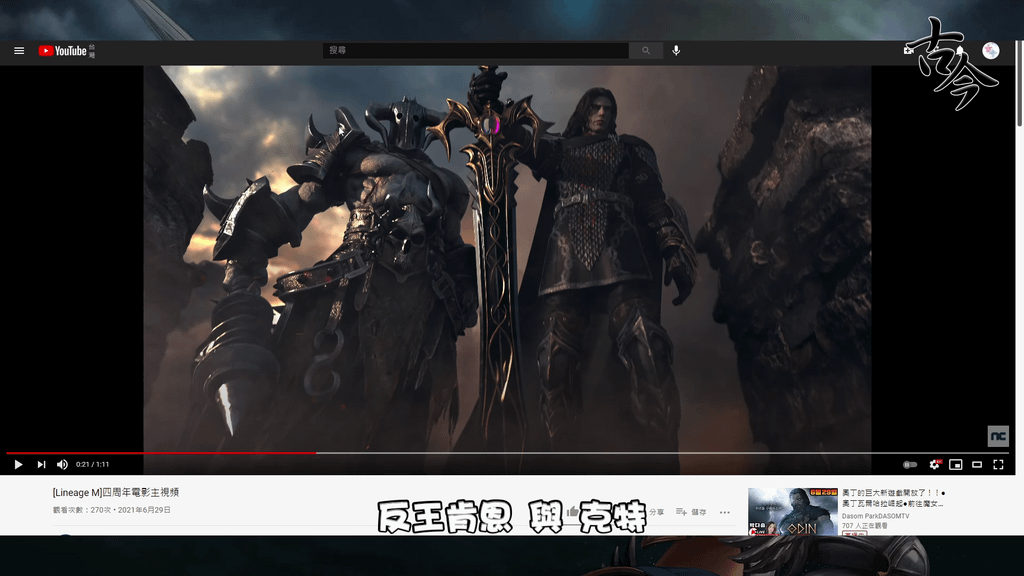Focus the YouTube search box

point(475,50)
